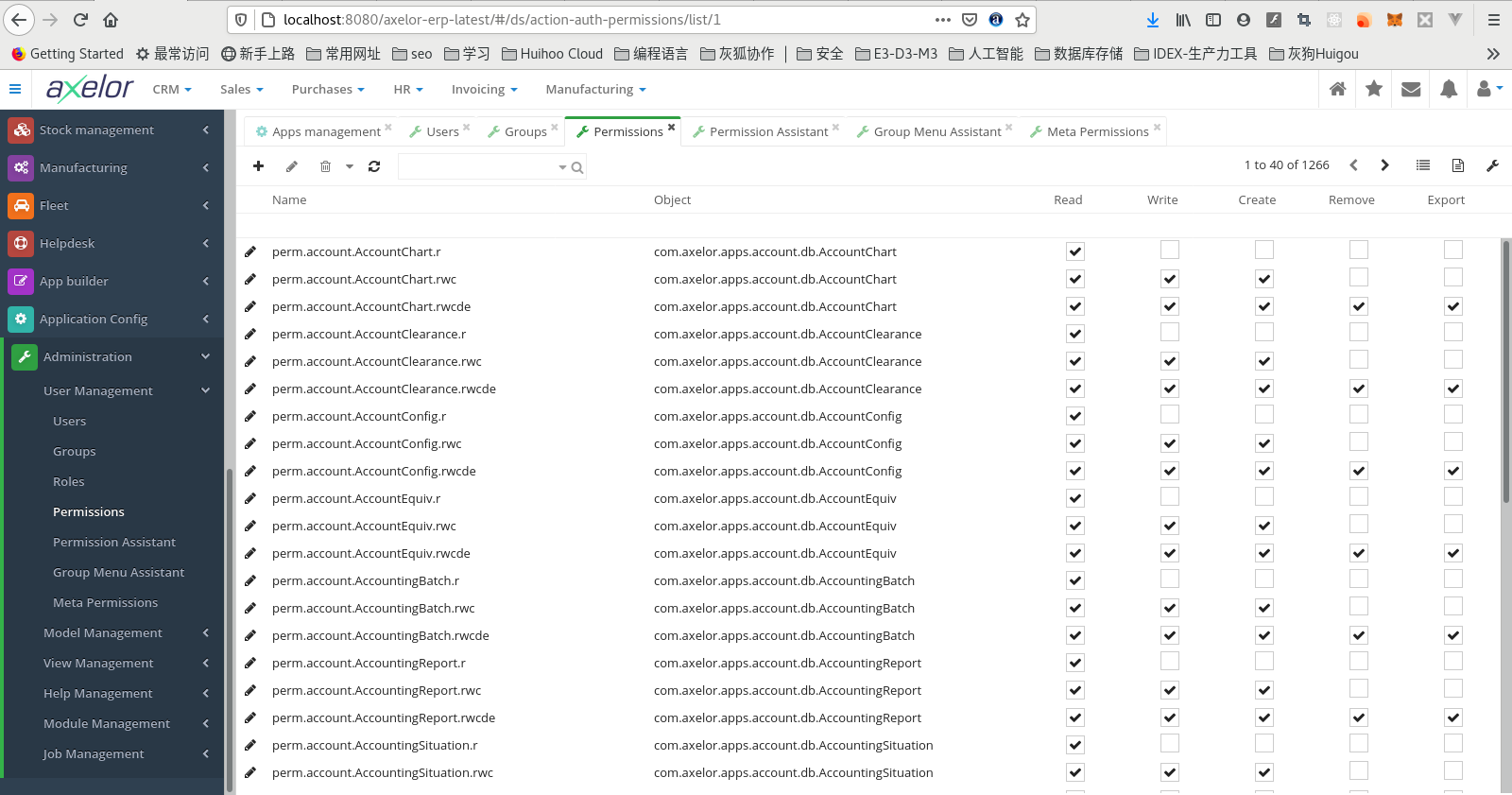Click the favorites star icon in header
This screenshot has height=795, width=1512.
click(1374, 89)
